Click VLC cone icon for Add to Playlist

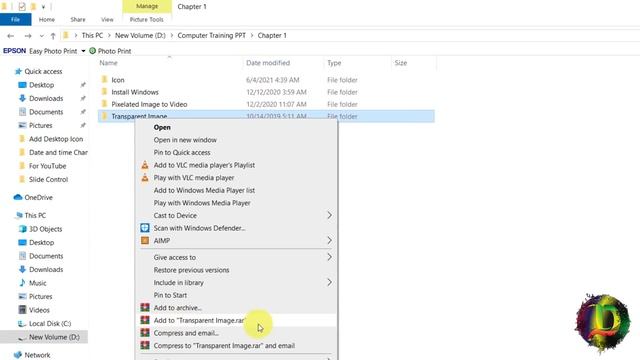145,165
